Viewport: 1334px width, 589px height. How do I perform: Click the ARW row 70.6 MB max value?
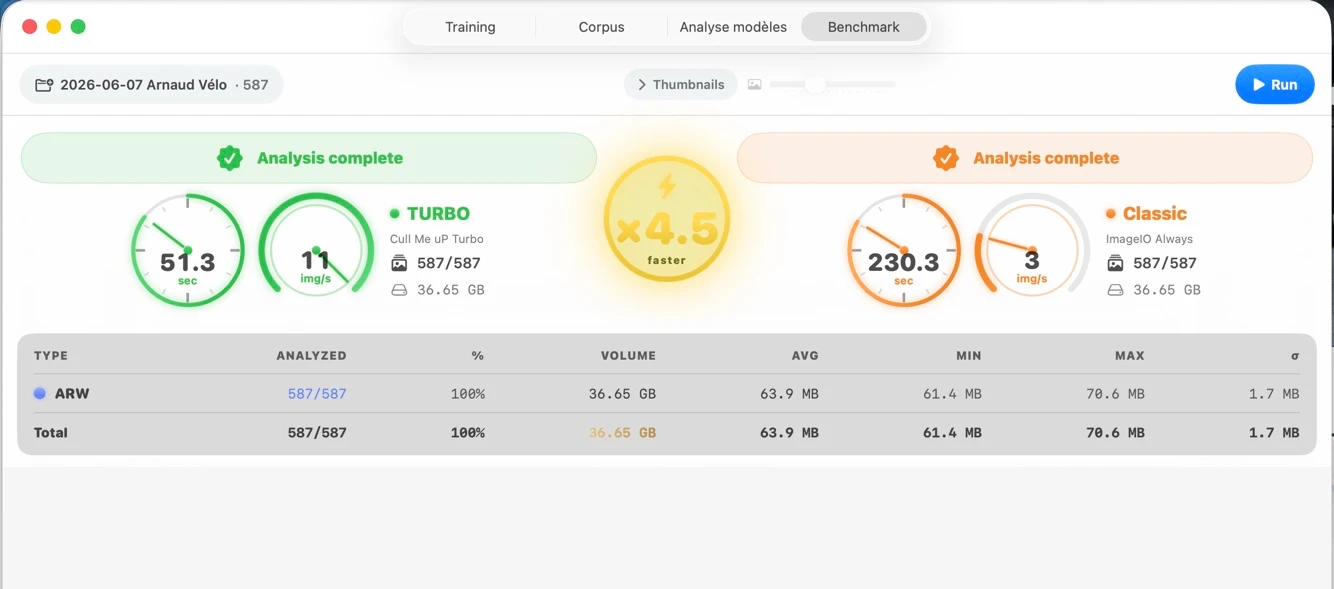(1115, 394)
